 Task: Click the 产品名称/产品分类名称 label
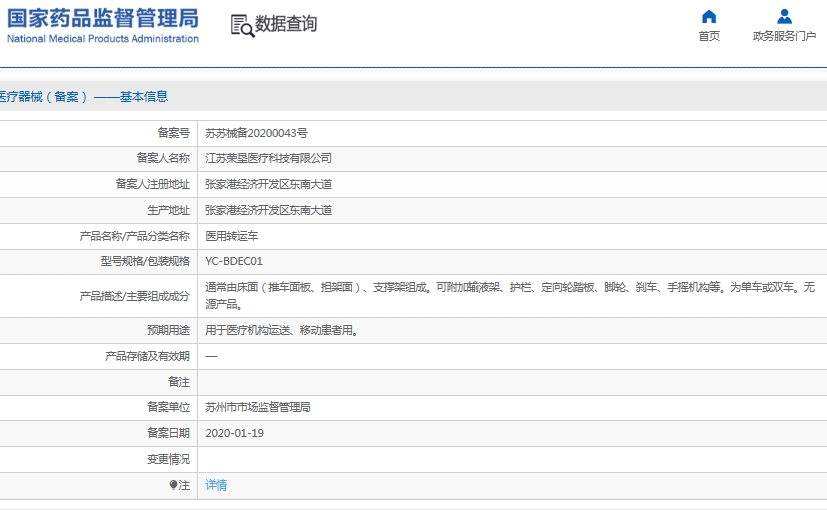tap(134, 236)
